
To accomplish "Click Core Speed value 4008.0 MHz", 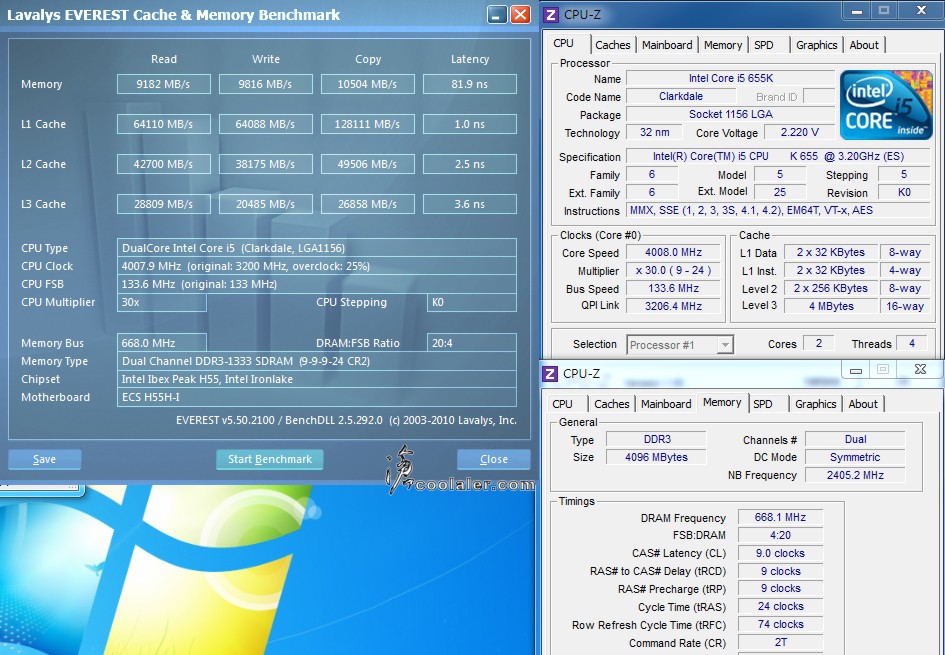I will (x=673, y=252).
